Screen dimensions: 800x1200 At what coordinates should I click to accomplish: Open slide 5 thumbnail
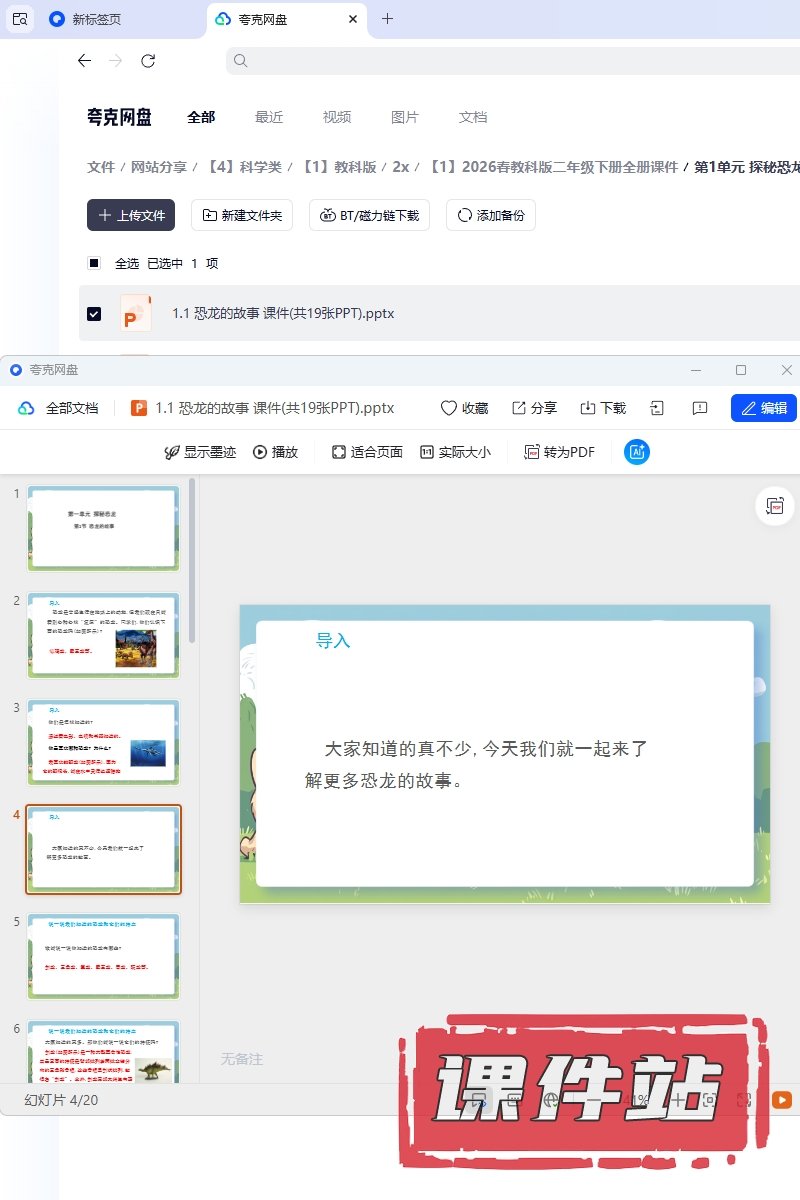(x=104, y=956)
